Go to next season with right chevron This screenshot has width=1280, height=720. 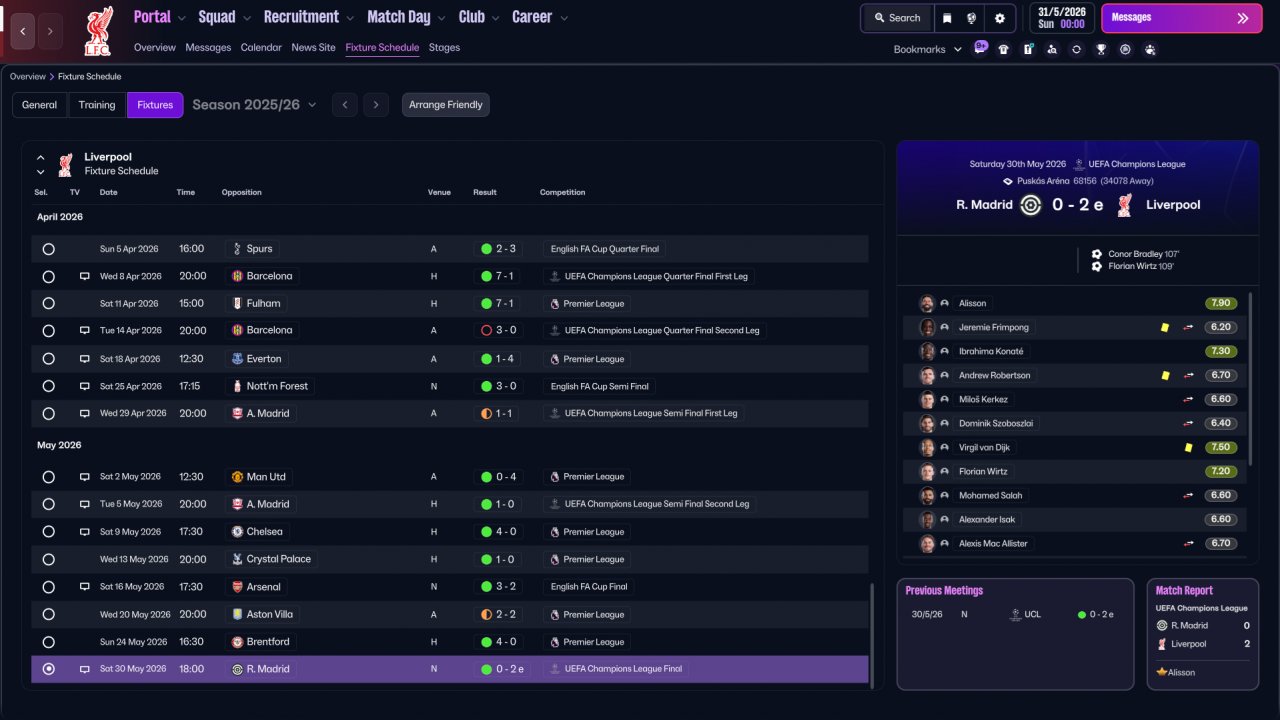[376, 105]
